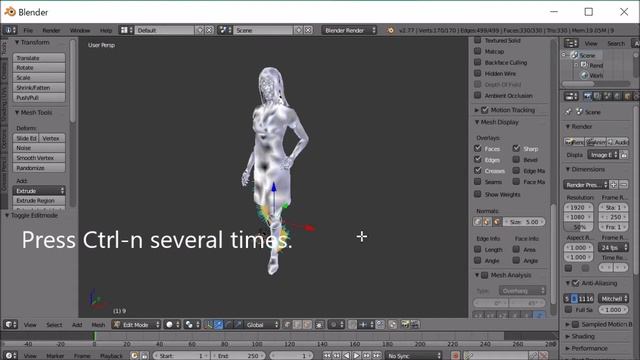
Task: Click the vertex normals display icon
Action: tap(478, 222)
